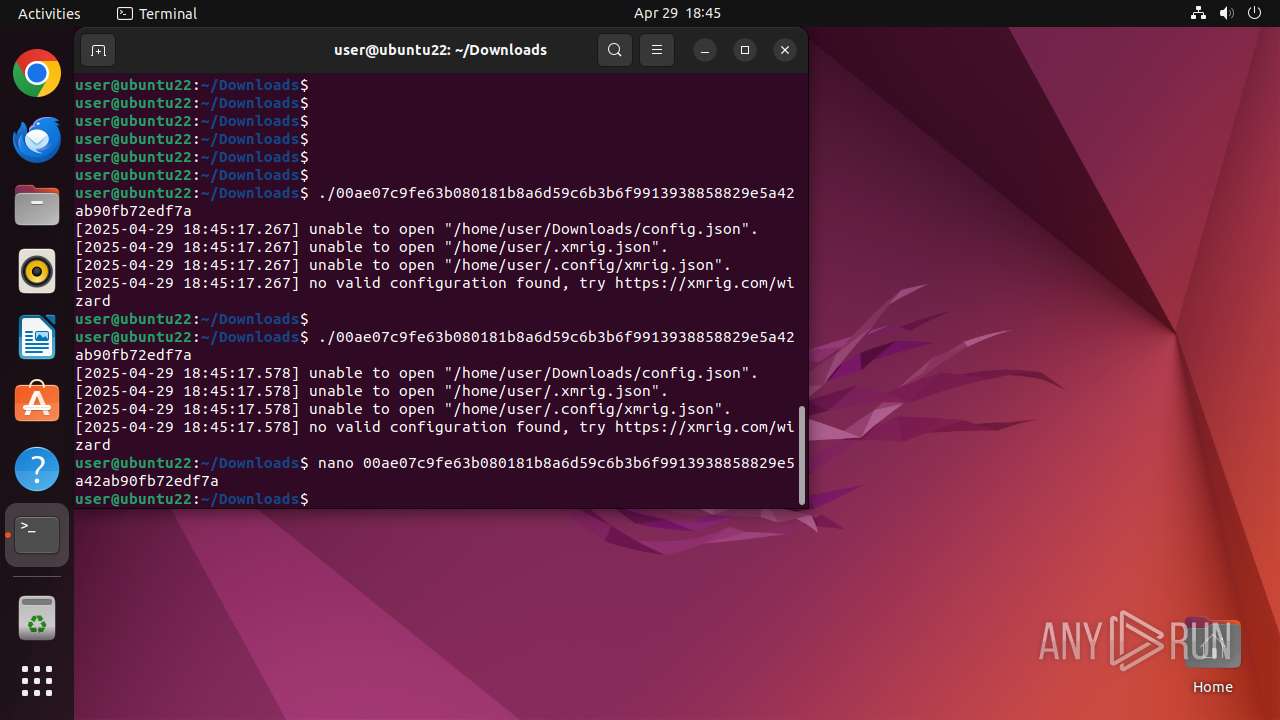This screenshot has height=720, width=1280.
Task: Click the 18:45:17.578 config.json error line
Action: pyautogui.click(x=417, y=373)
